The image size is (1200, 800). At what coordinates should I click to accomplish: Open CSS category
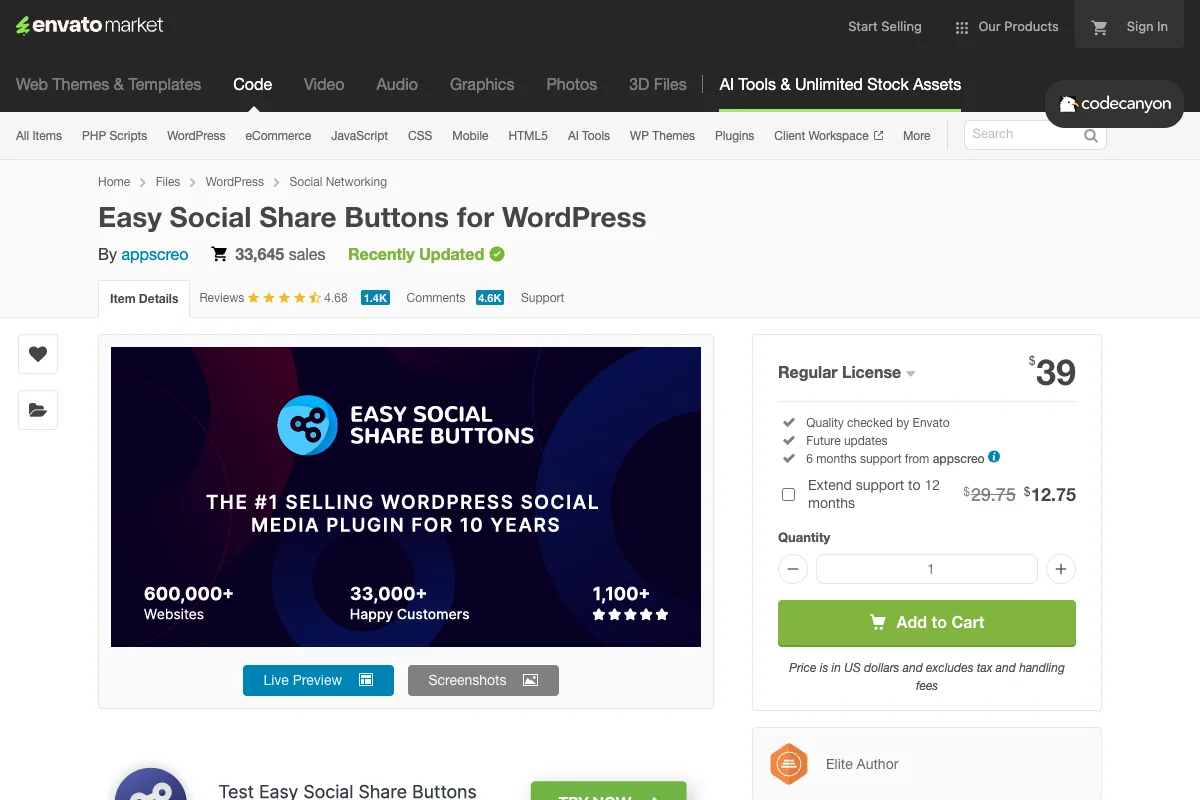[420, 136]
